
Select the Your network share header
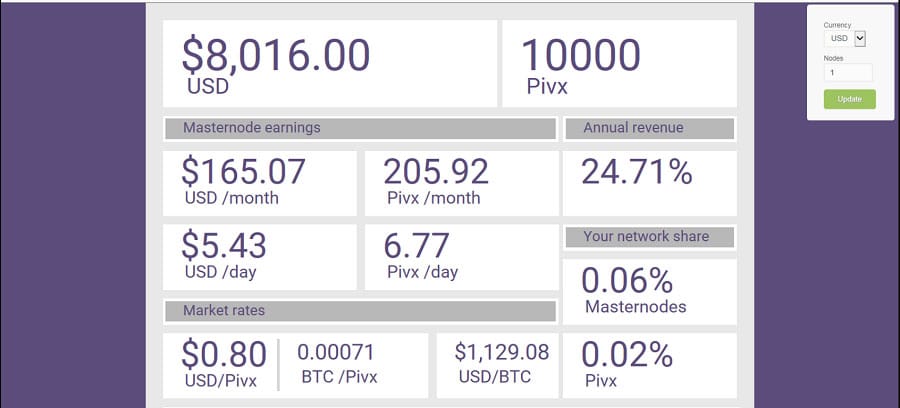[649, 237]
